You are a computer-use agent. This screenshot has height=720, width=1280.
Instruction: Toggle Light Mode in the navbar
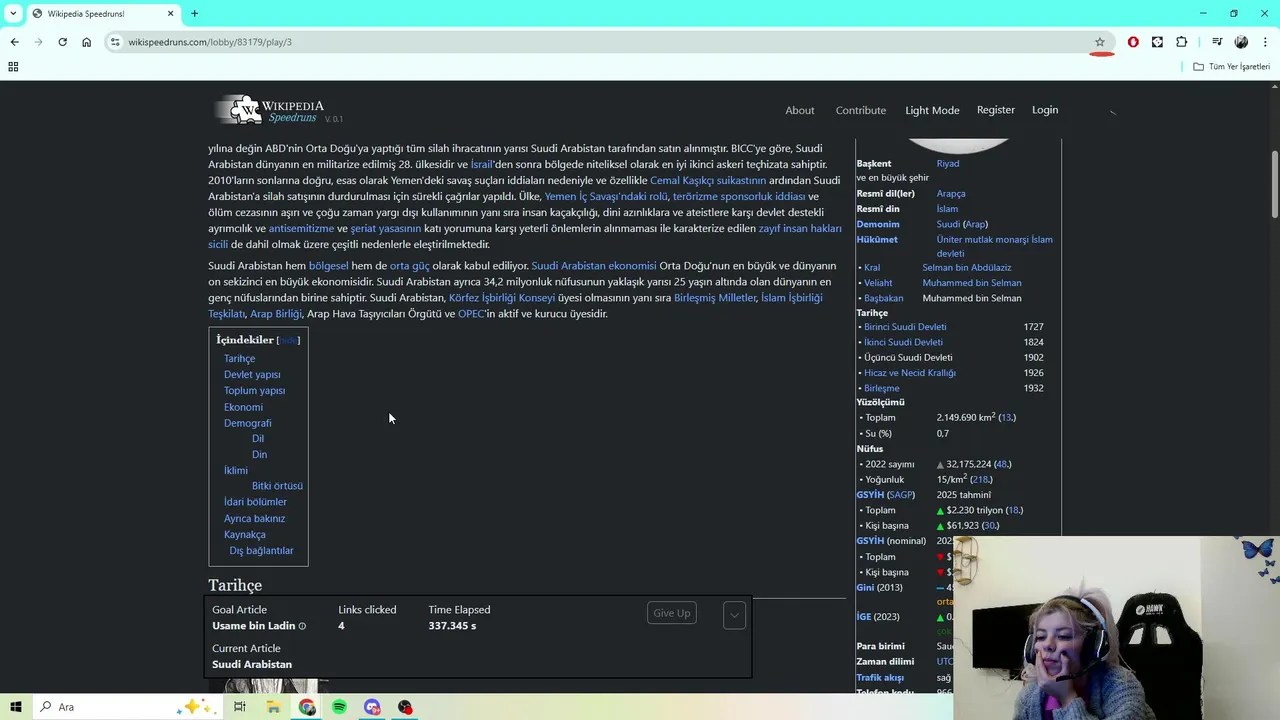(932, 110)
